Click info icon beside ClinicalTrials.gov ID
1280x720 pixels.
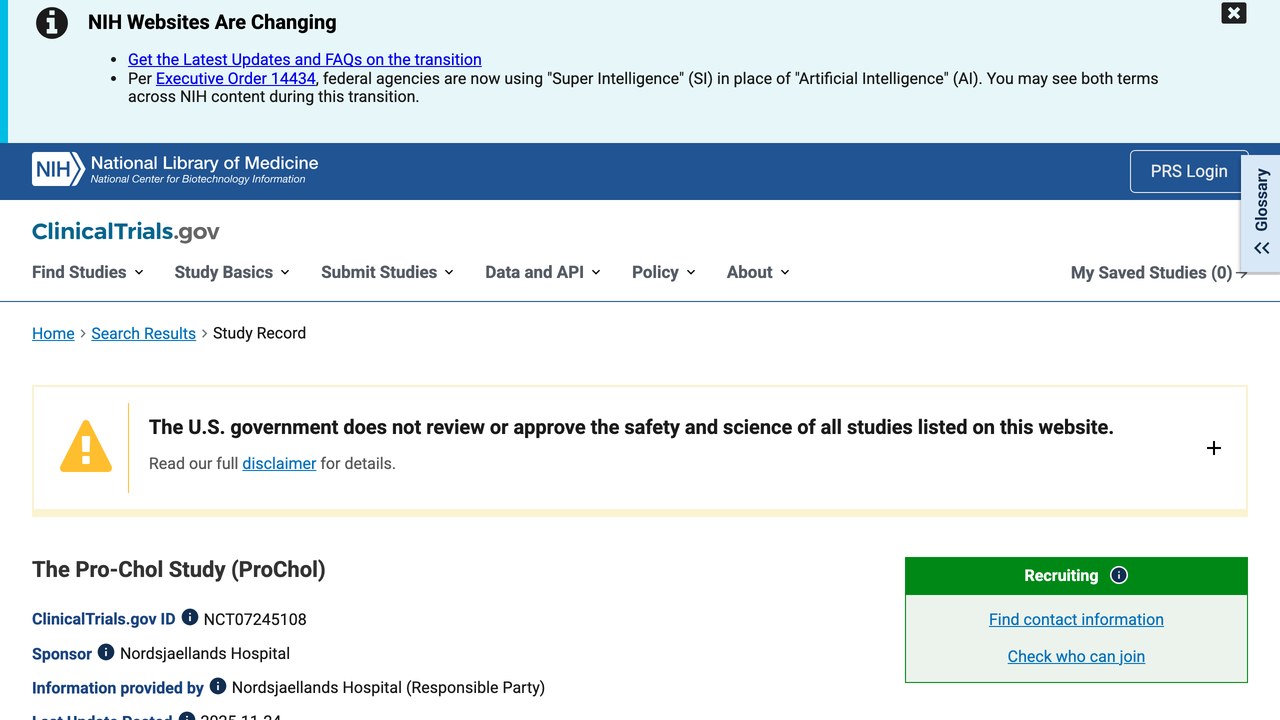pyautogui.click(x=189, y=618)
